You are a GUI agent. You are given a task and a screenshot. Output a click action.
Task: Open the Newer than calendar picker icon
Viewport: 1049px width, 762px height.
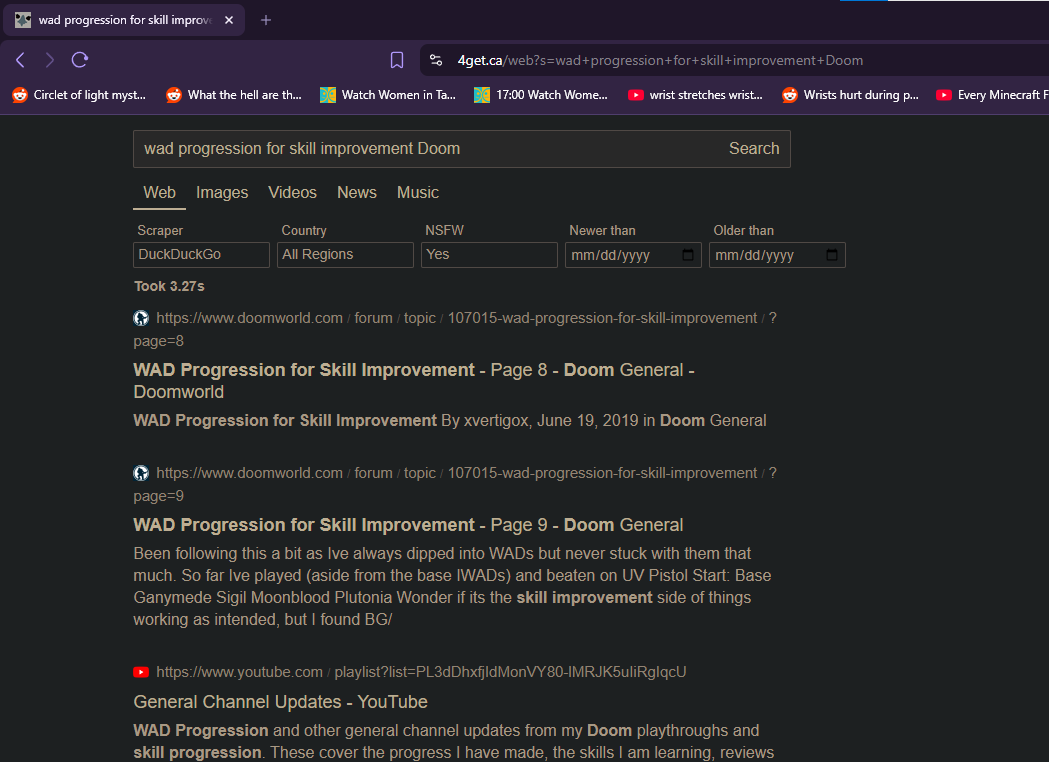(x=688, y=255)
